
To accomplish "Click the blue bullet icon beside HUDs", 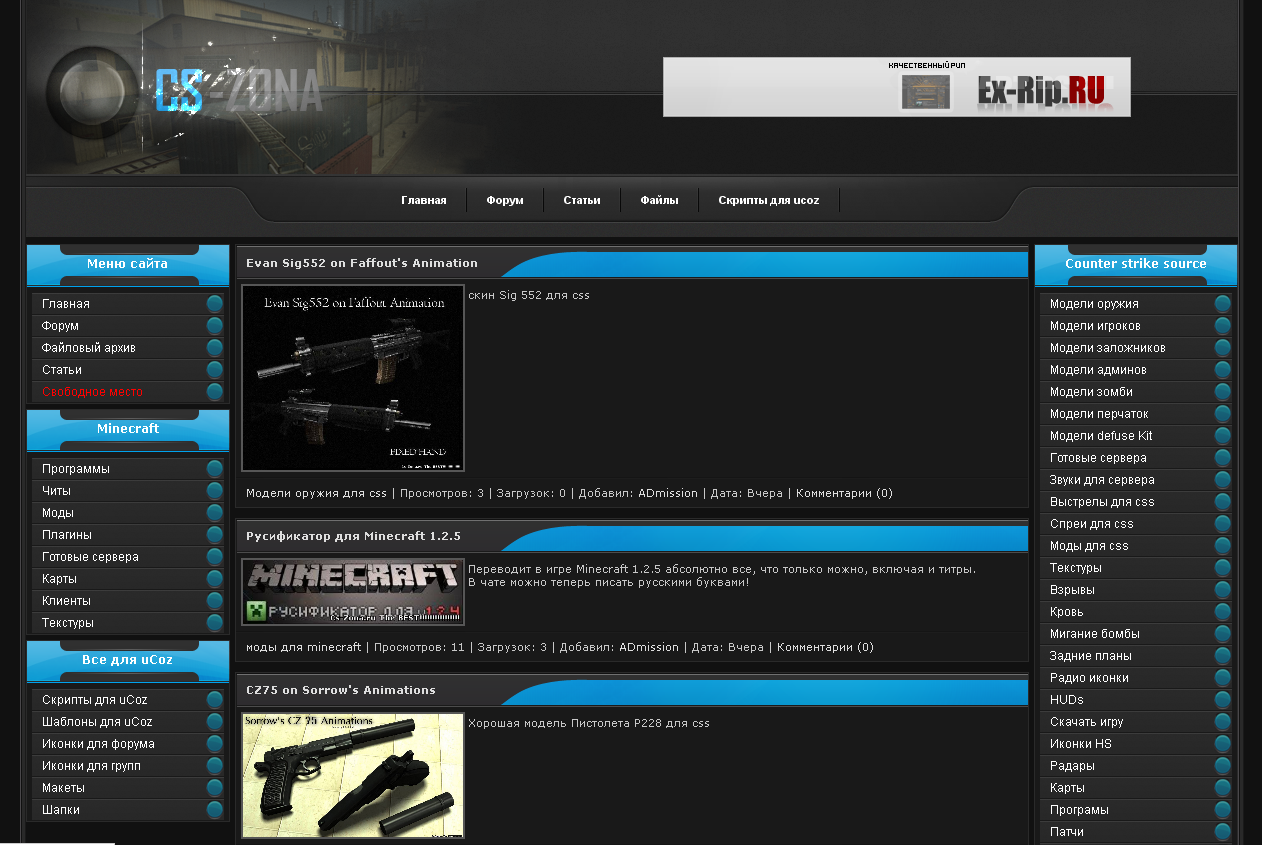I will (x=1223, y=700).
